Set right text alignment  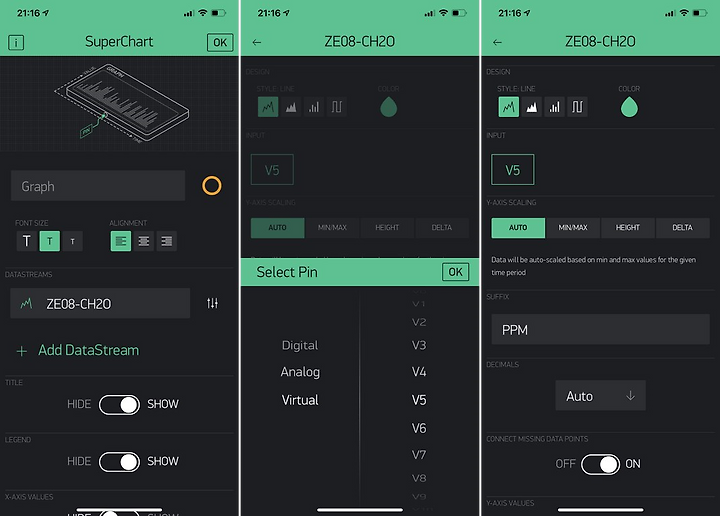[x=167, y=241]
